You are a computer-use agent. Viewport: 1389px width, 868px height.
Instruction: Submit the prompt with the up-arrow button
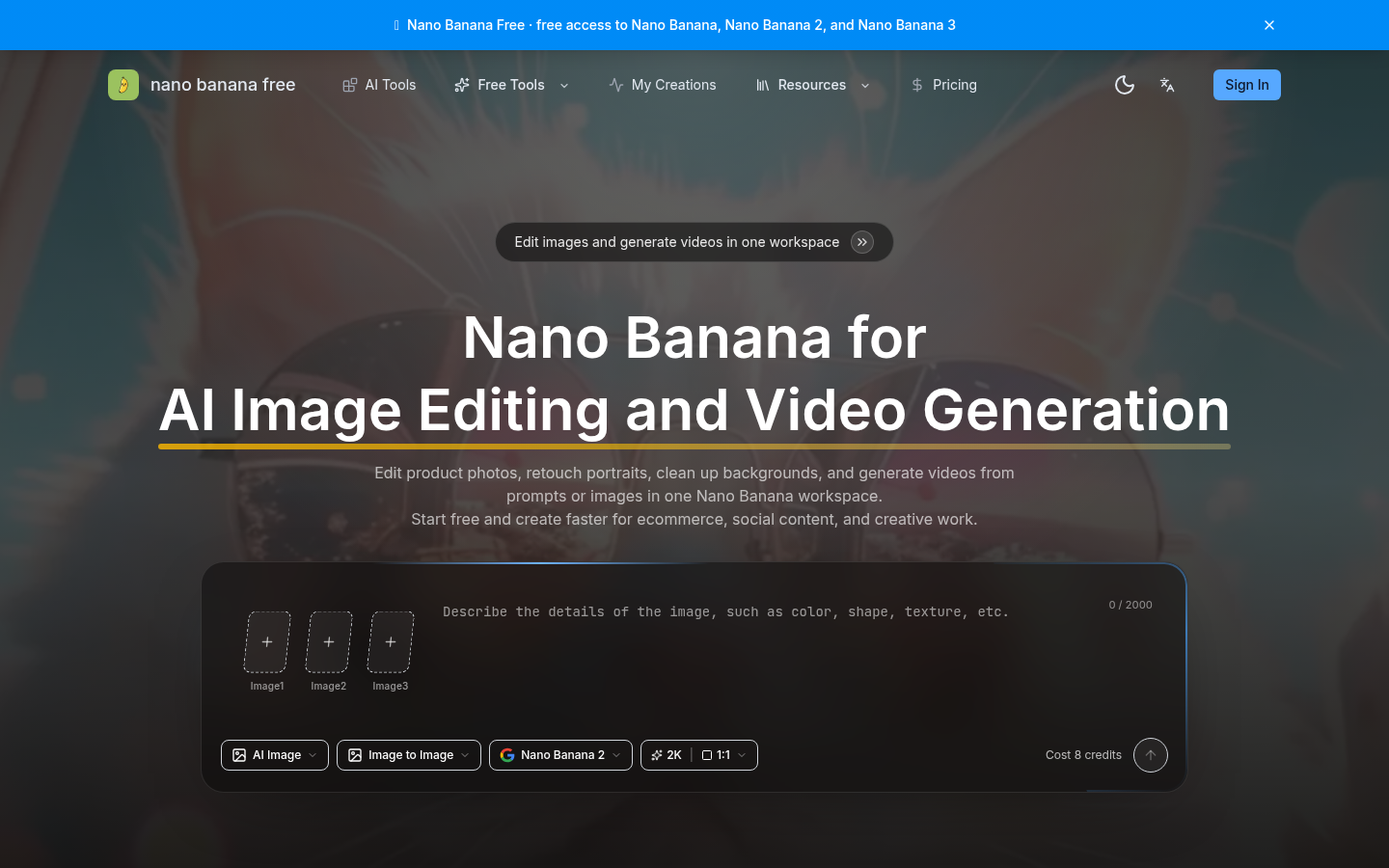click(x=1151, y=755)
